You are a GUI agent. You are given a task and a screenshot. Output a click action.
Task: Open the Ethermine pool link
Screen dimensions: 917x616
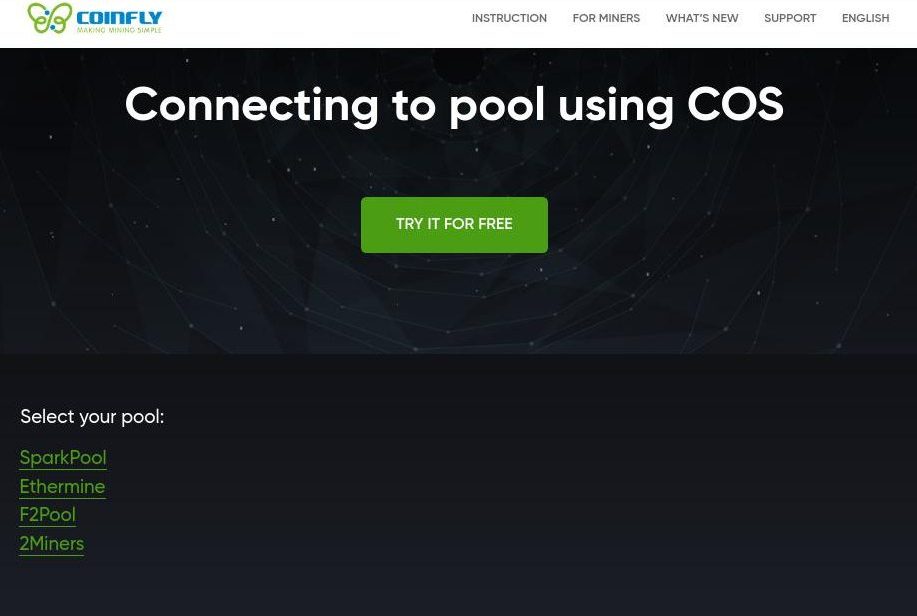coord(62,486)
